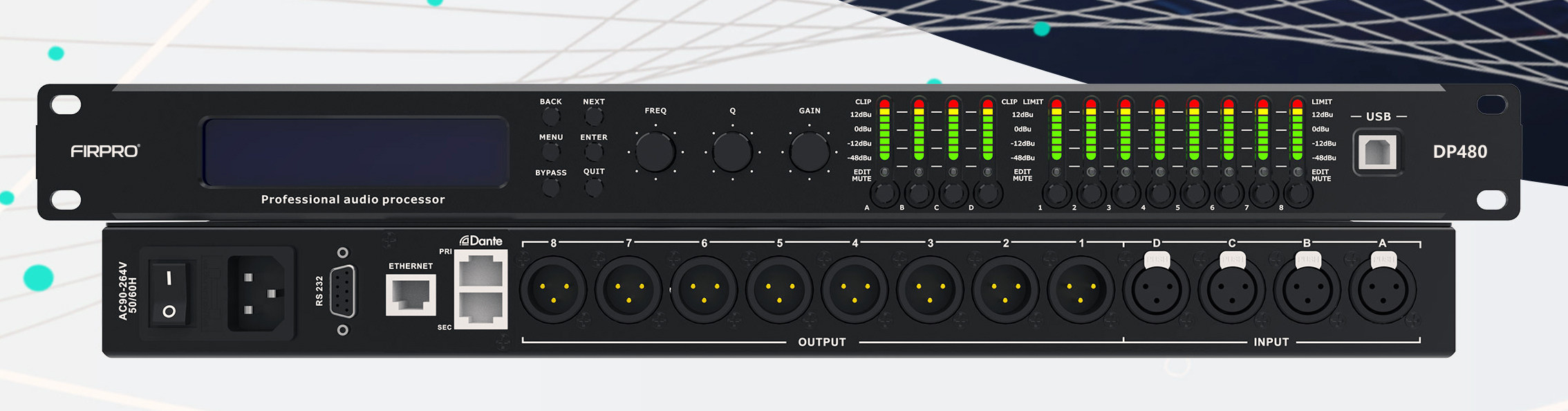1568x411 pixels.
Task: Click the IEC AC power inlet socket
Action: click(x=256, y=293)
